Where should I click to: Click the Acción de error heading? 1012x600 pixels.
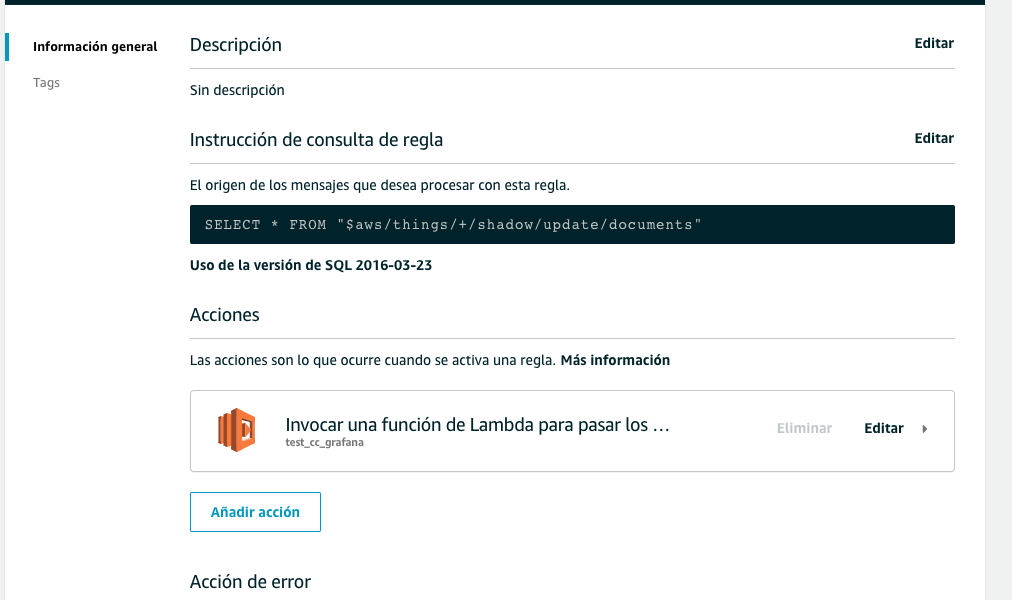pyautogui.click(x=250, y=582)
